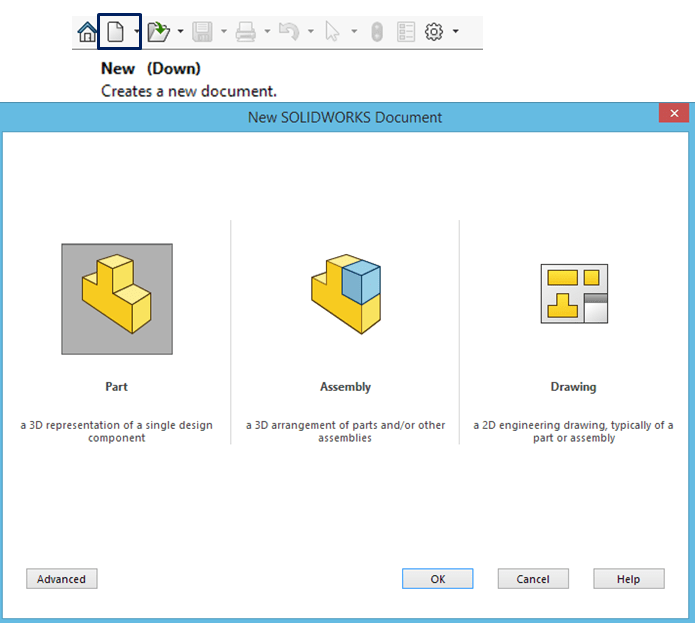Click the Save floppy disk icon

pos(202,32)
